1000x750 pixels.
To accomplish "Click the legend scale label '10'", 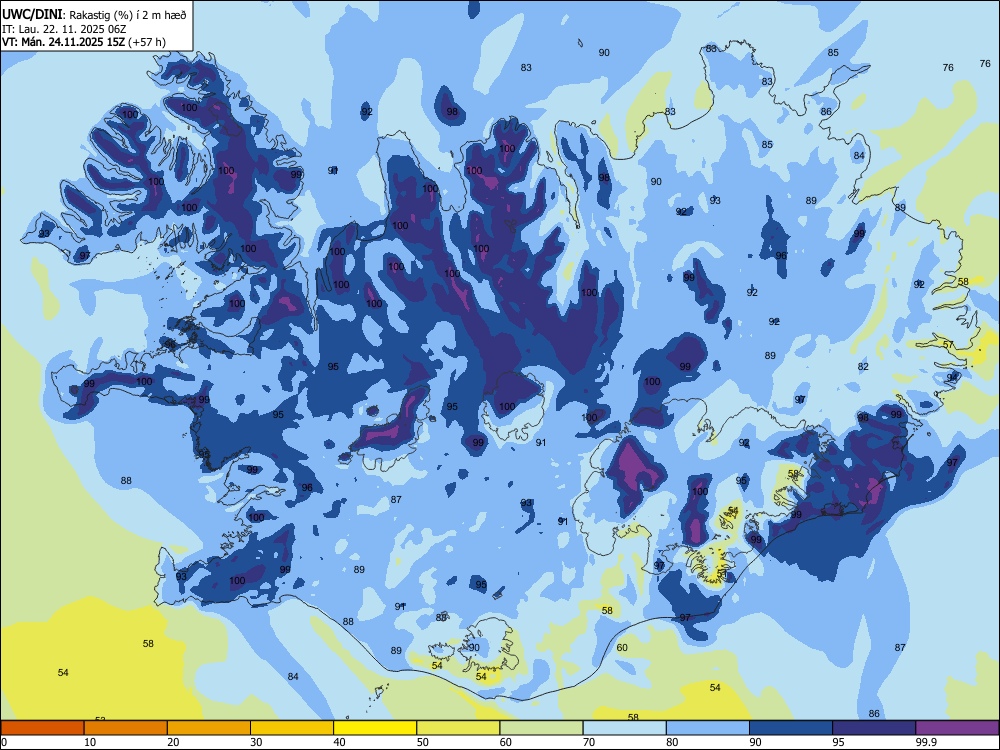I will tap(90, 742).
